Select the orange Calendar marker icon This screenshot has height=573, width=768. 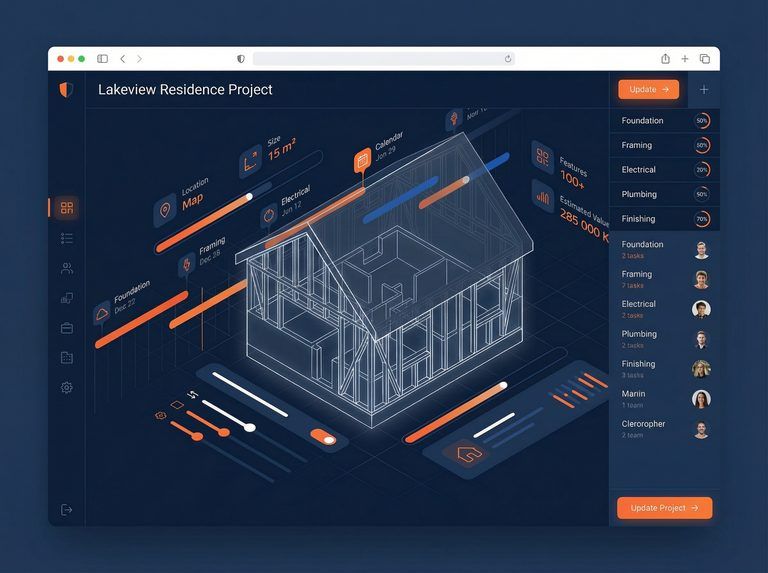362,160
